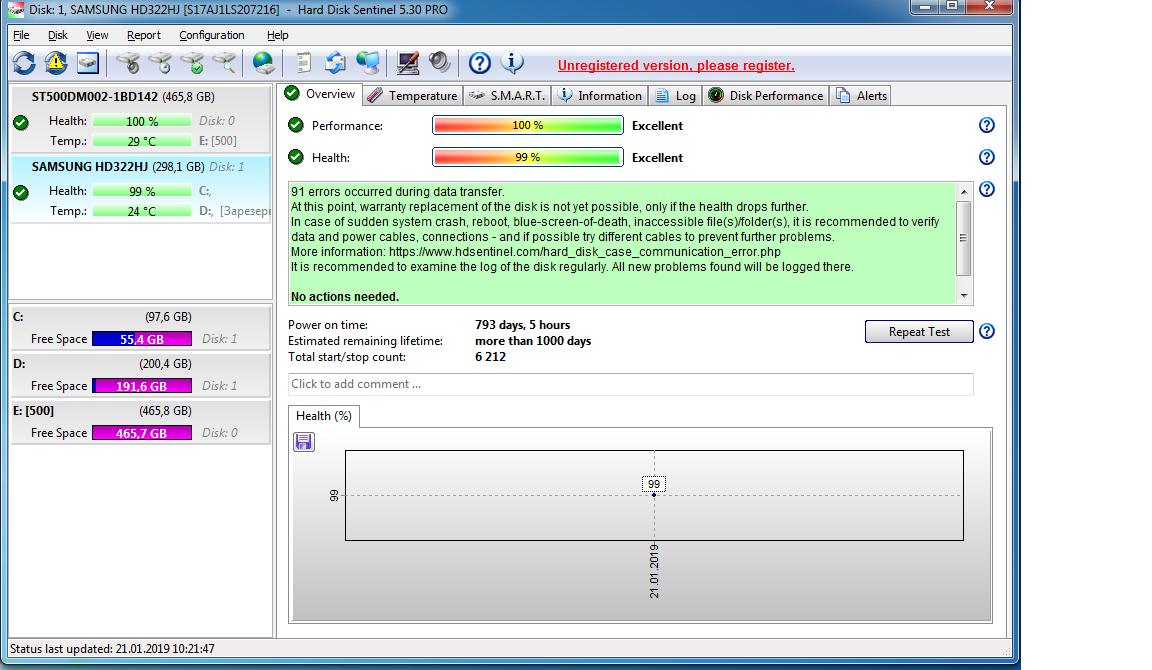Click the toolbar info speech bubble icon
Screen dimensions: 1152x670
coord(512,63)
